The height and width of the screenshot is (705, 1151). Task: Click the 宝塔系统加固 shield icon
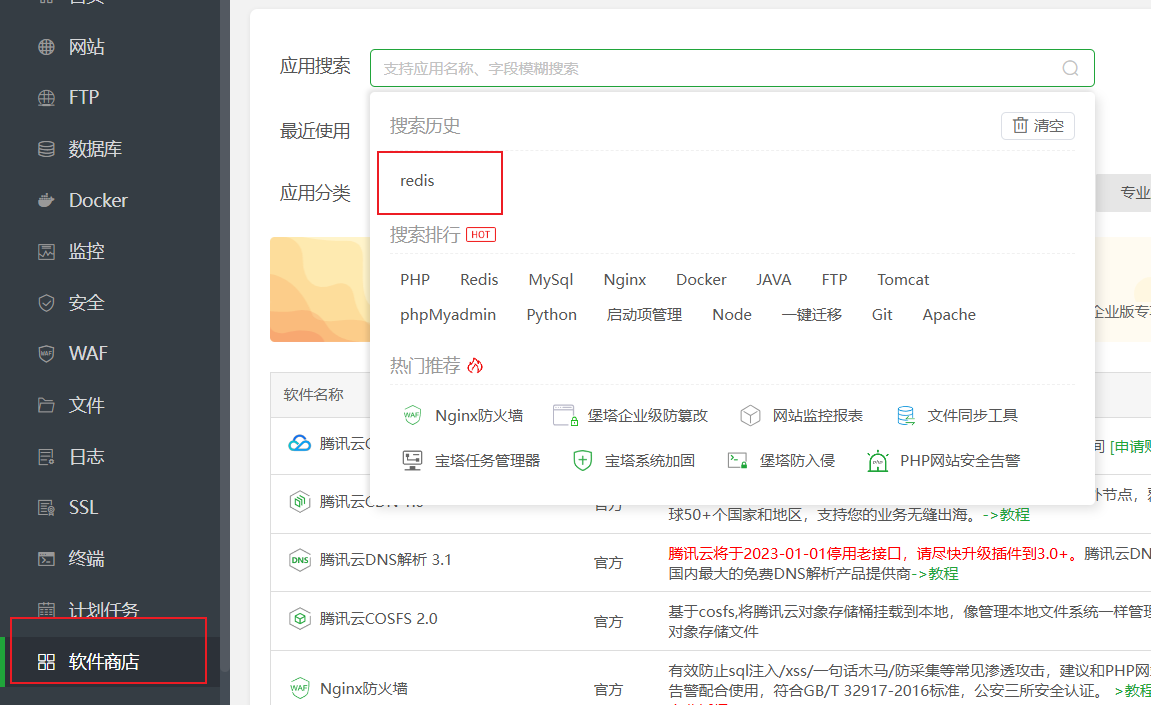[x=582, y=460]
